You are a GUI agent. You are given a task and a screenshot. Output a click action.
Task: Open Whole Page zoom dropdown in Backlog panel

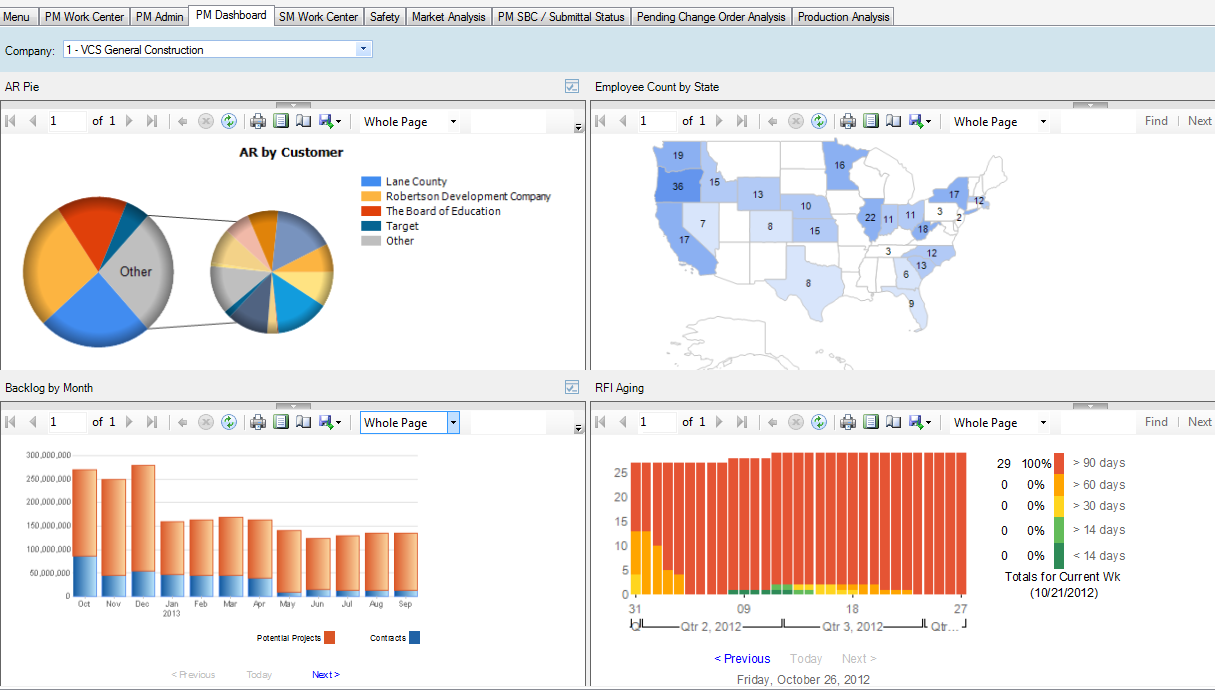(453, 422)
